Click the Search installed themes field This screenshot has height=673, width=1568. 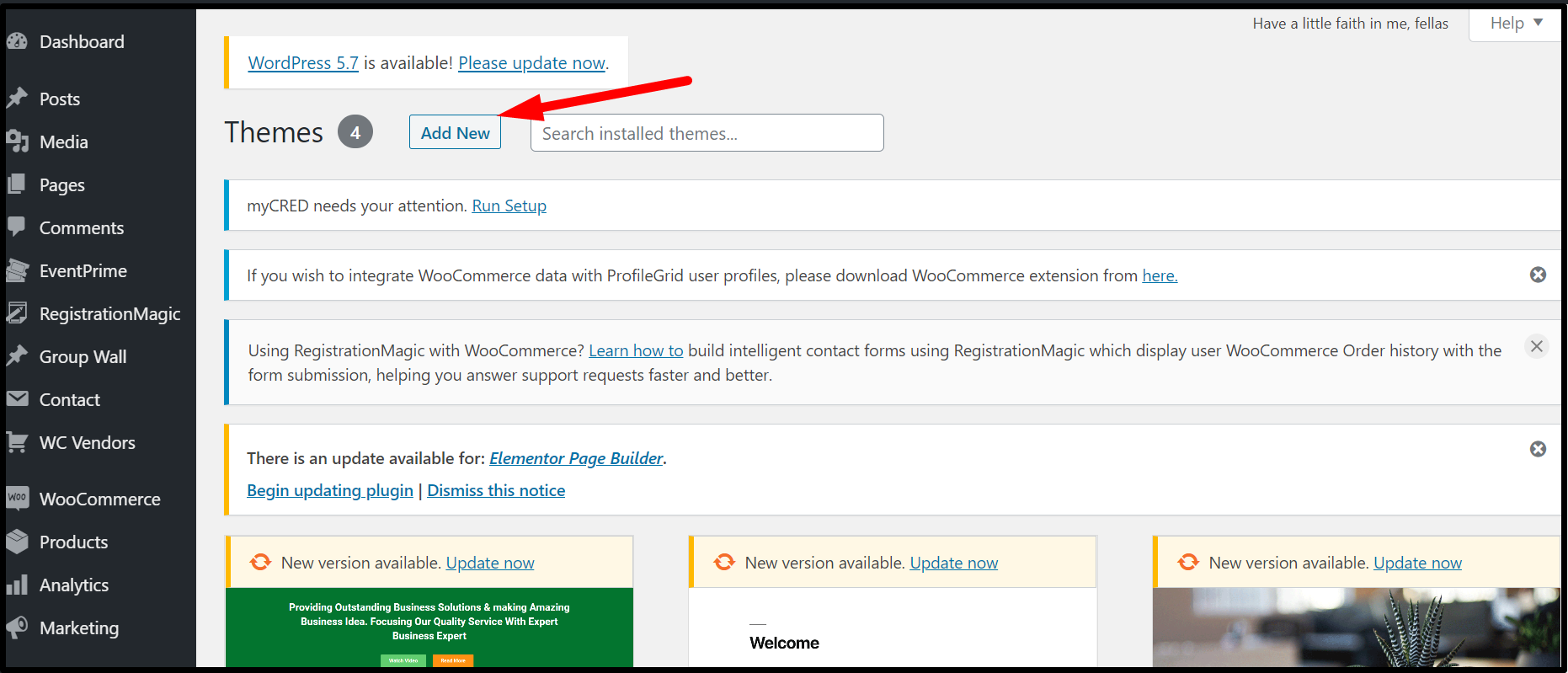click(707, 133)
